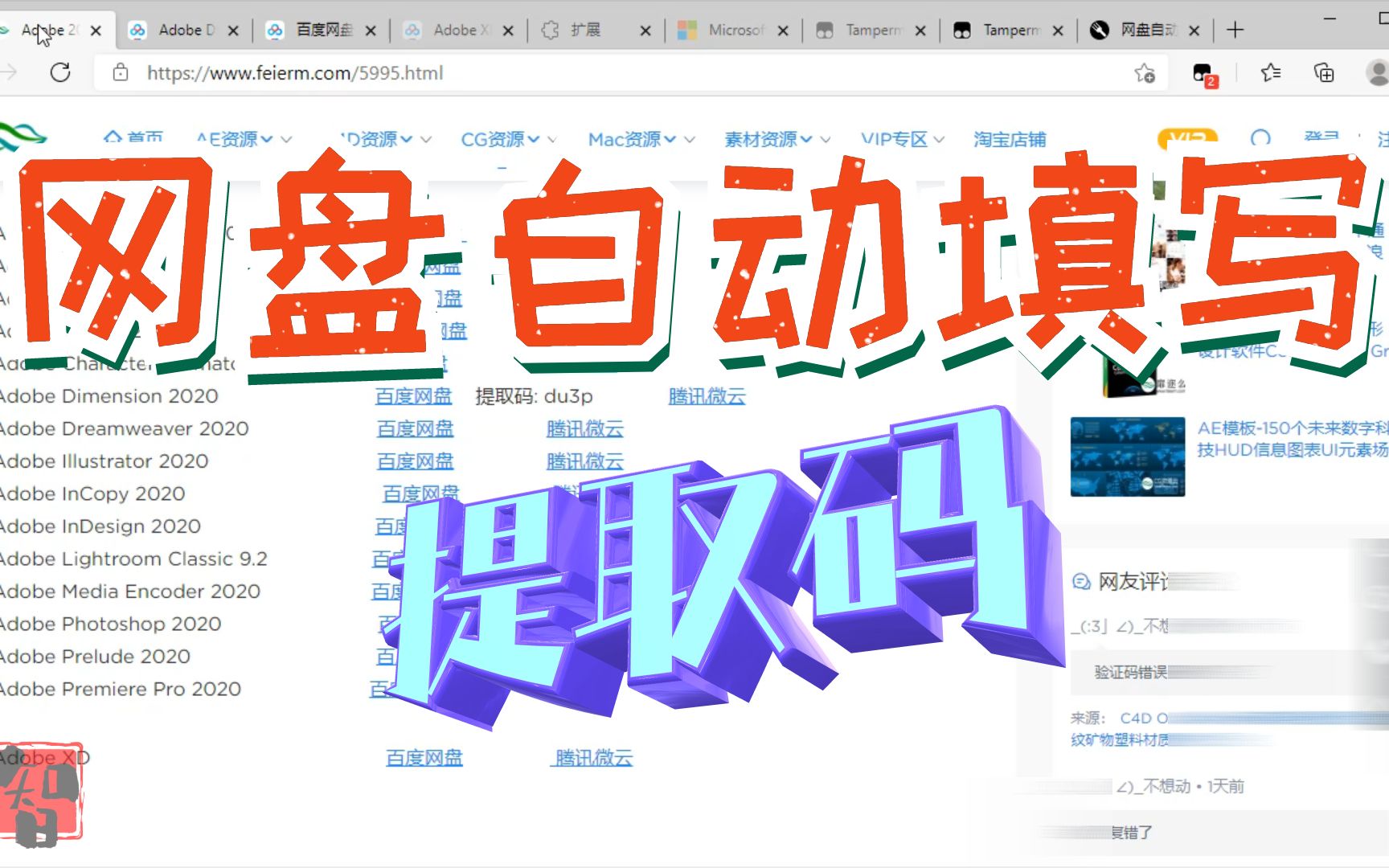1389x868 pixels.
Task: Click the 'Adobe Premiere Pro 2020' text
Action: 121,689
